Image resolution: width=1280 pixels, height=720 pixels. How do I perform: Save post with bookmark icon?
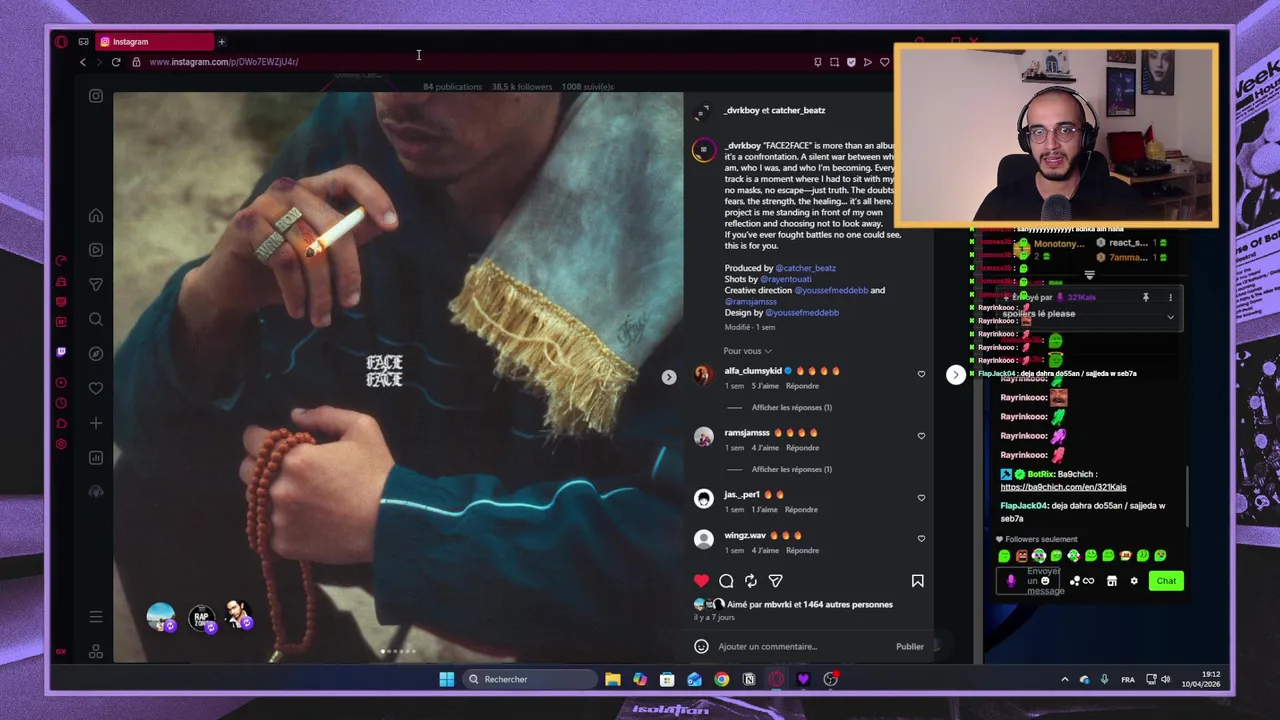pyautogui.click(x=917, y=581)
